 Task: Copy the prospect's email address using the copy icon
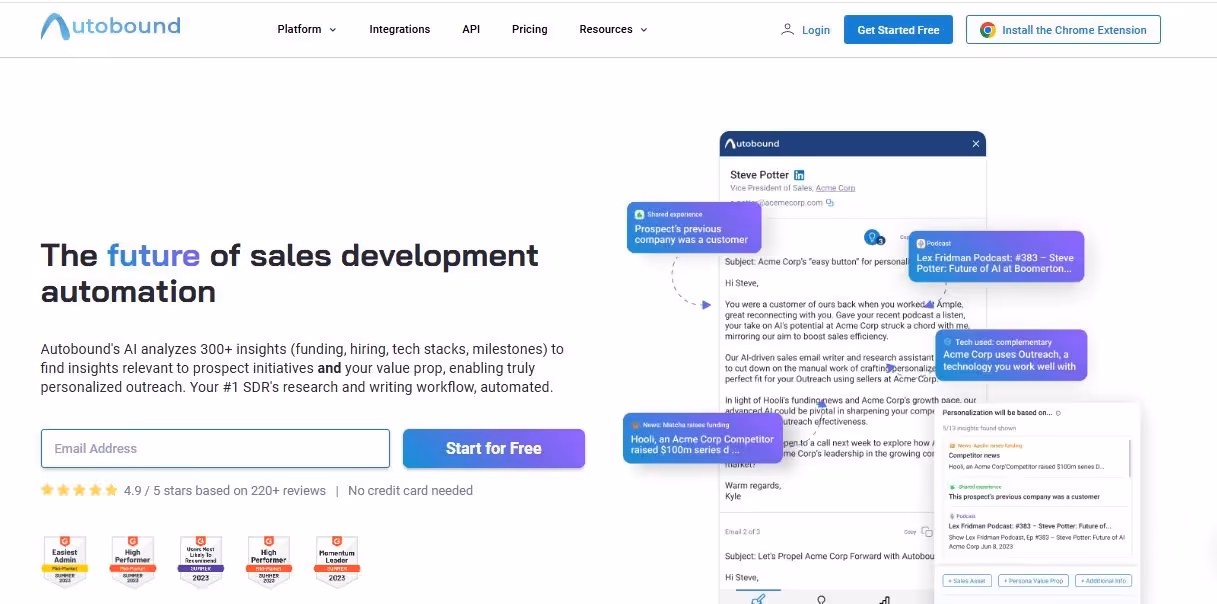[x=830, y=202]
